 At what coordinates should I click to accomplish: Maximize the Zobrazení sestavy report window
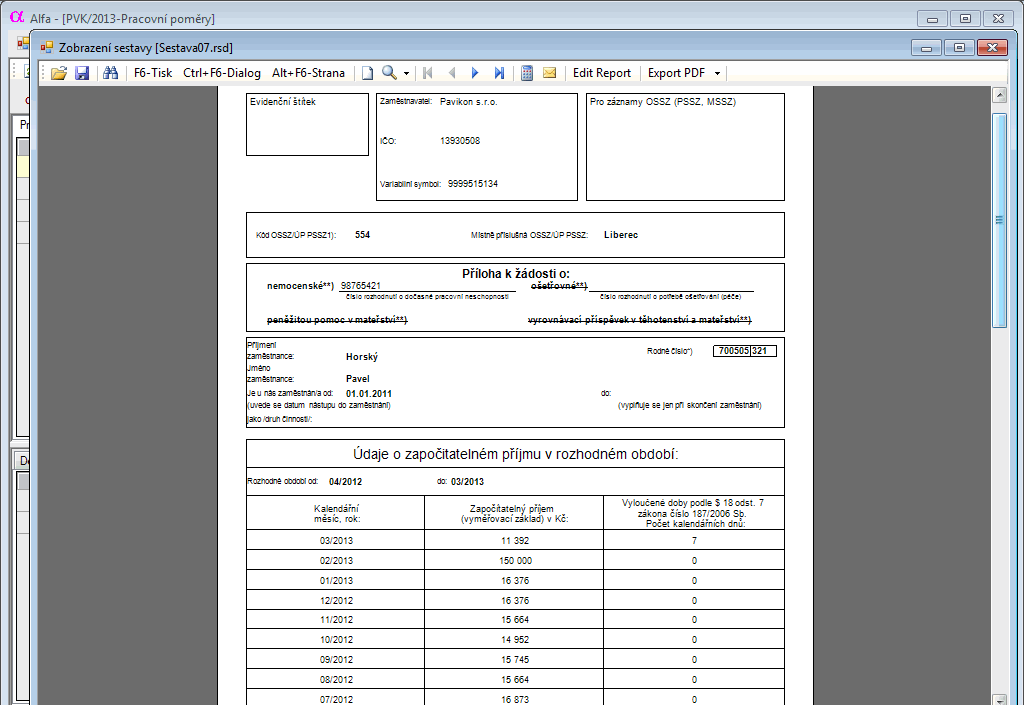pyautogui.click(x=959, y=48)
